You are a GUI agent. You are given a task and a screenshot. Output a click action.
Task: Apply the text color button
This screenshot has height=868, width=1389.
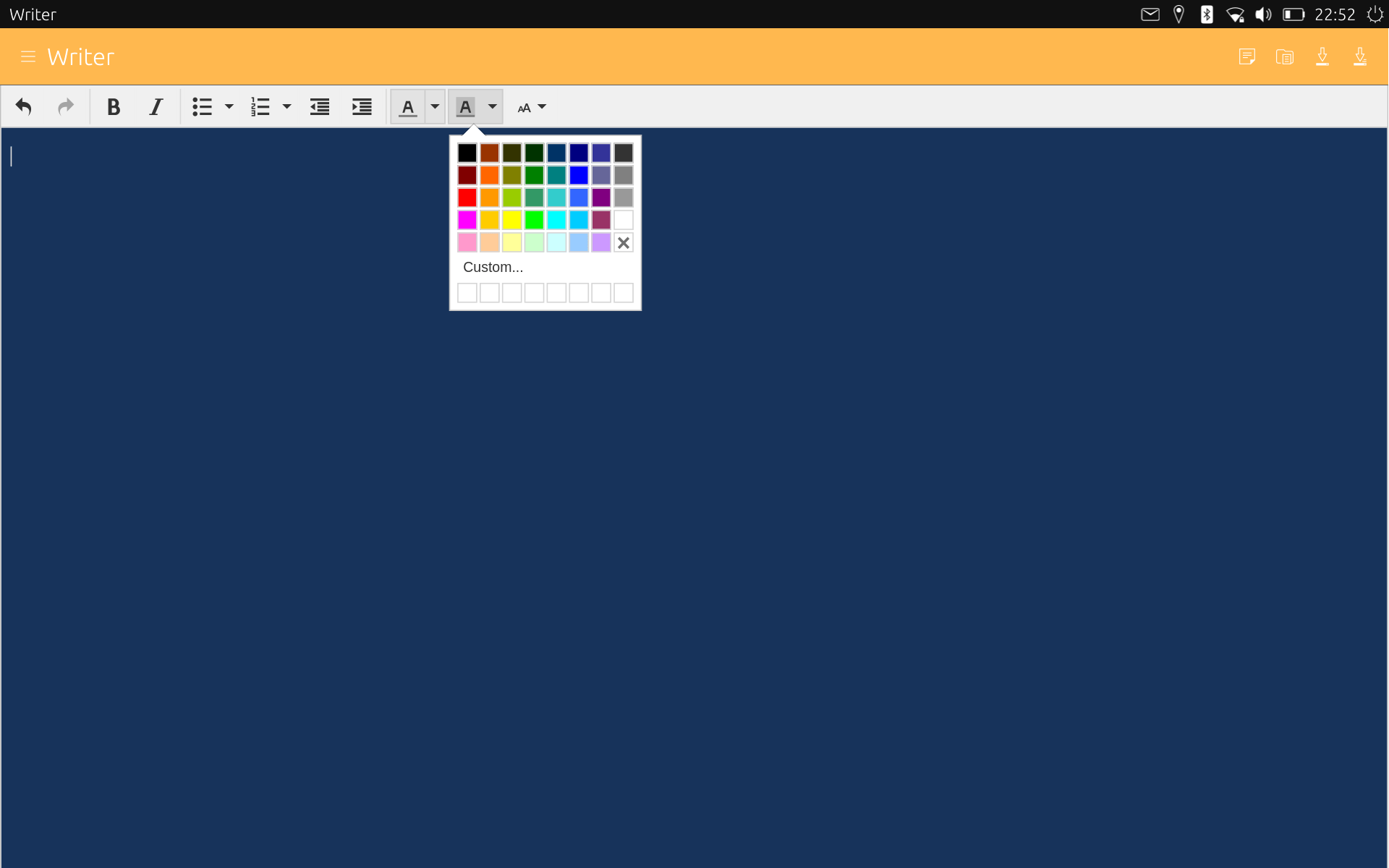tap(408, 107)
